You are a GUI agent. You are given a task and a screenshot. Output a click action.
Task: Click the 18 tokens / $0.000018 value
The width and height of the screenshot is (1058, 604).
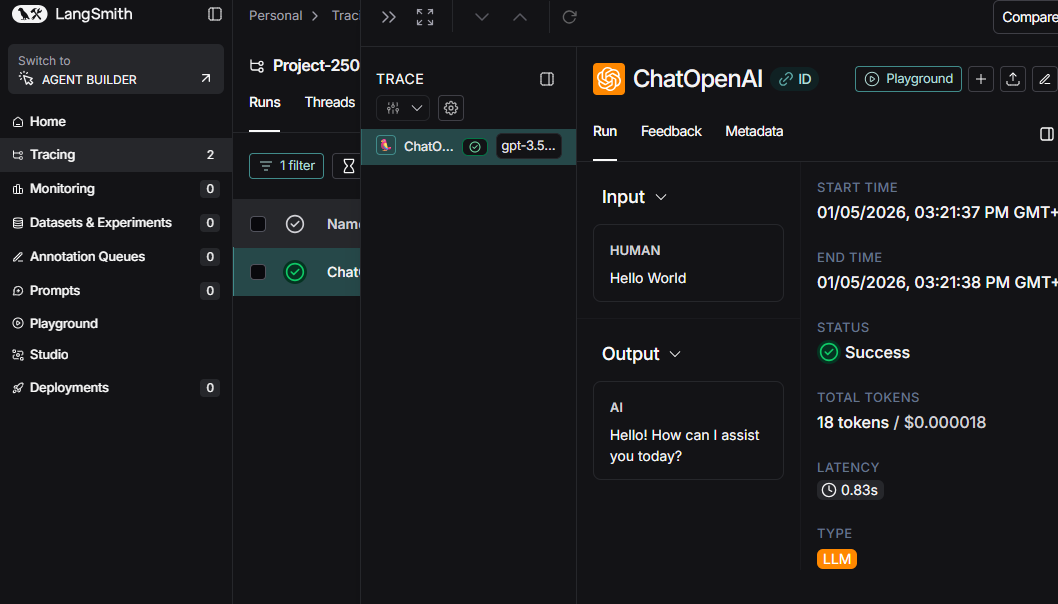click(901, 422)
